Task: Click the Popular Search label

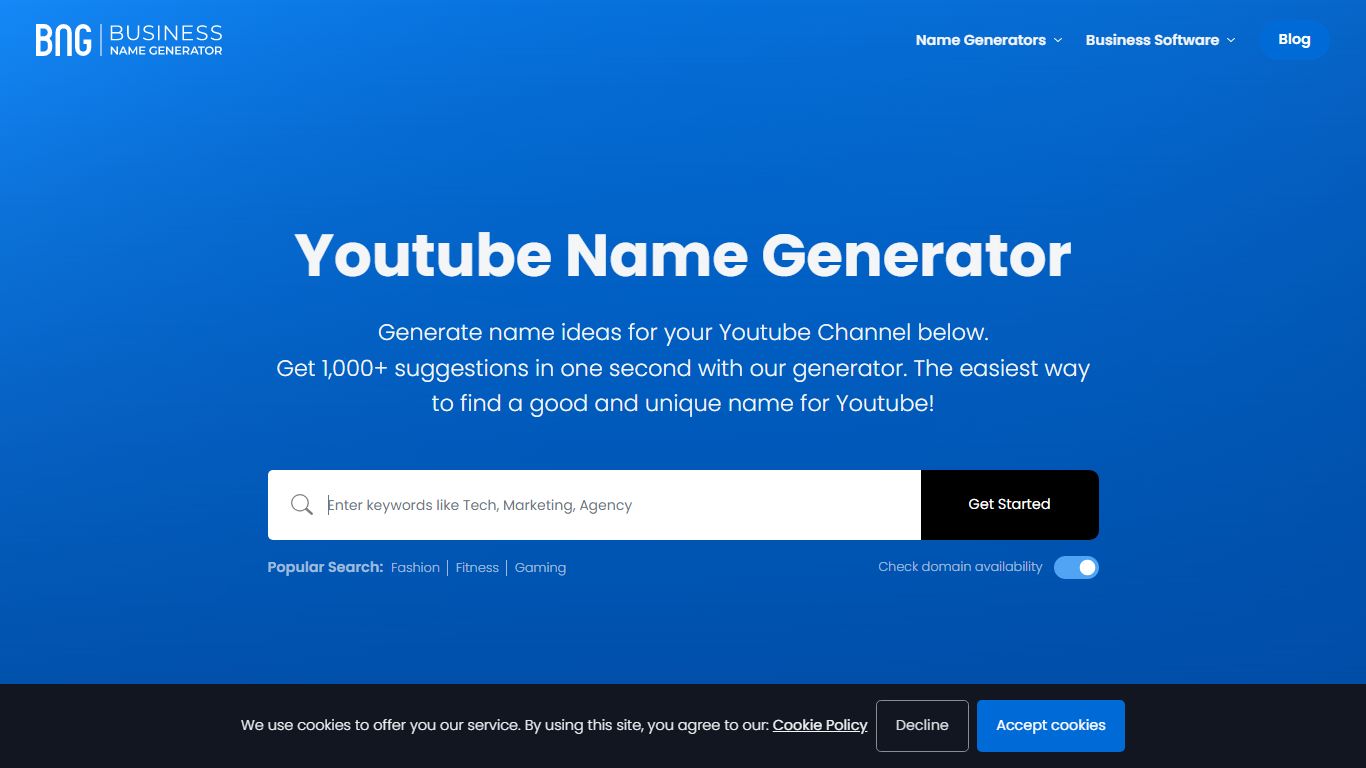Action: (325, 567)
